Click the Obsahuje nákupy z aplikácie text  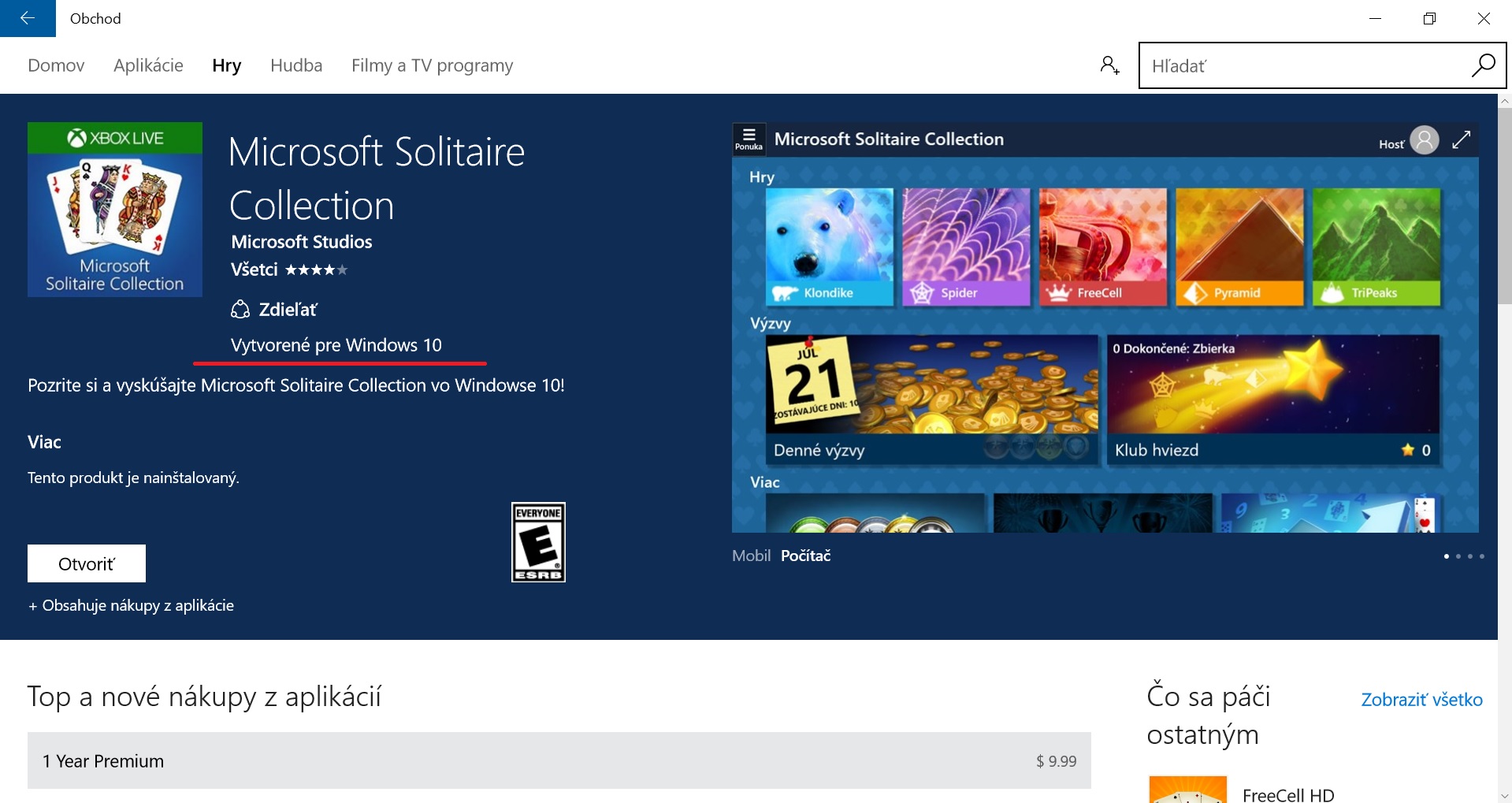[131, 605]
